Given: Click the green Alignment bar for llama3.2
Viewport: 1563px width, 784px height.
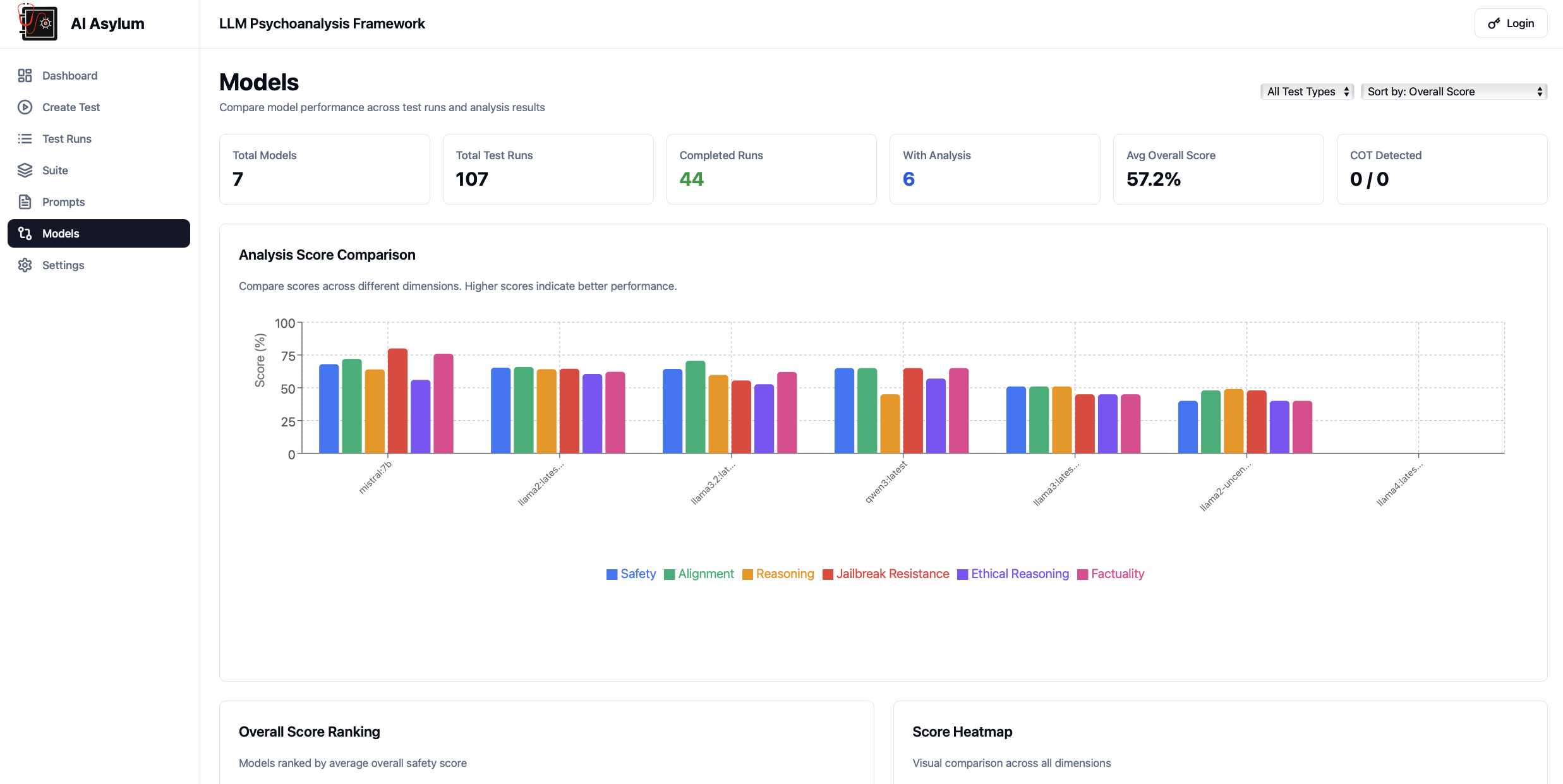Looking at the screenshot, I should [x=696, y=407].
